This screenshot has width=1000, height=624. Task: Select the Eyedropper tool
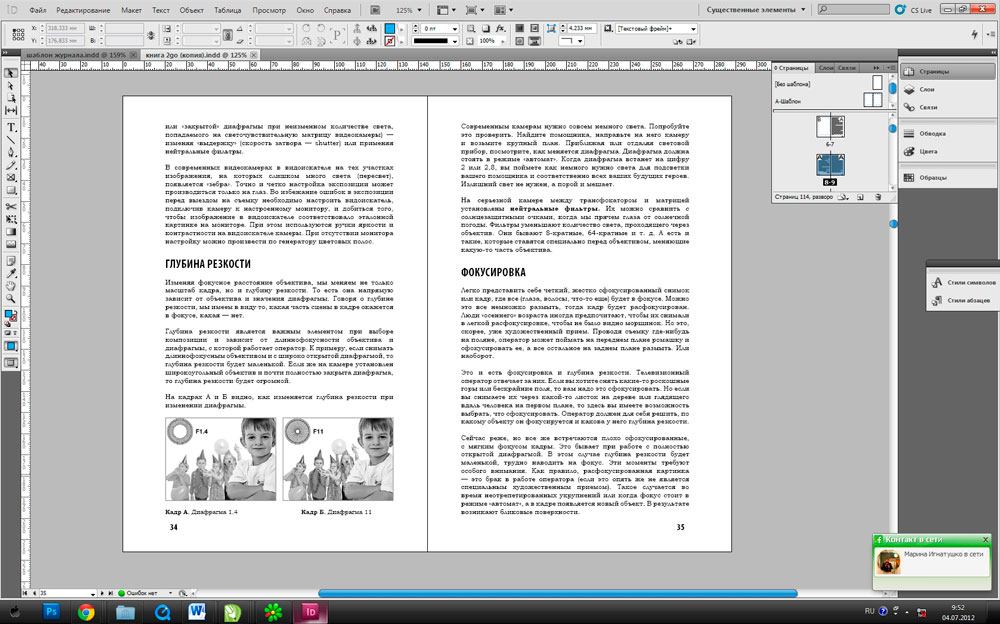[x=11, y=258]
